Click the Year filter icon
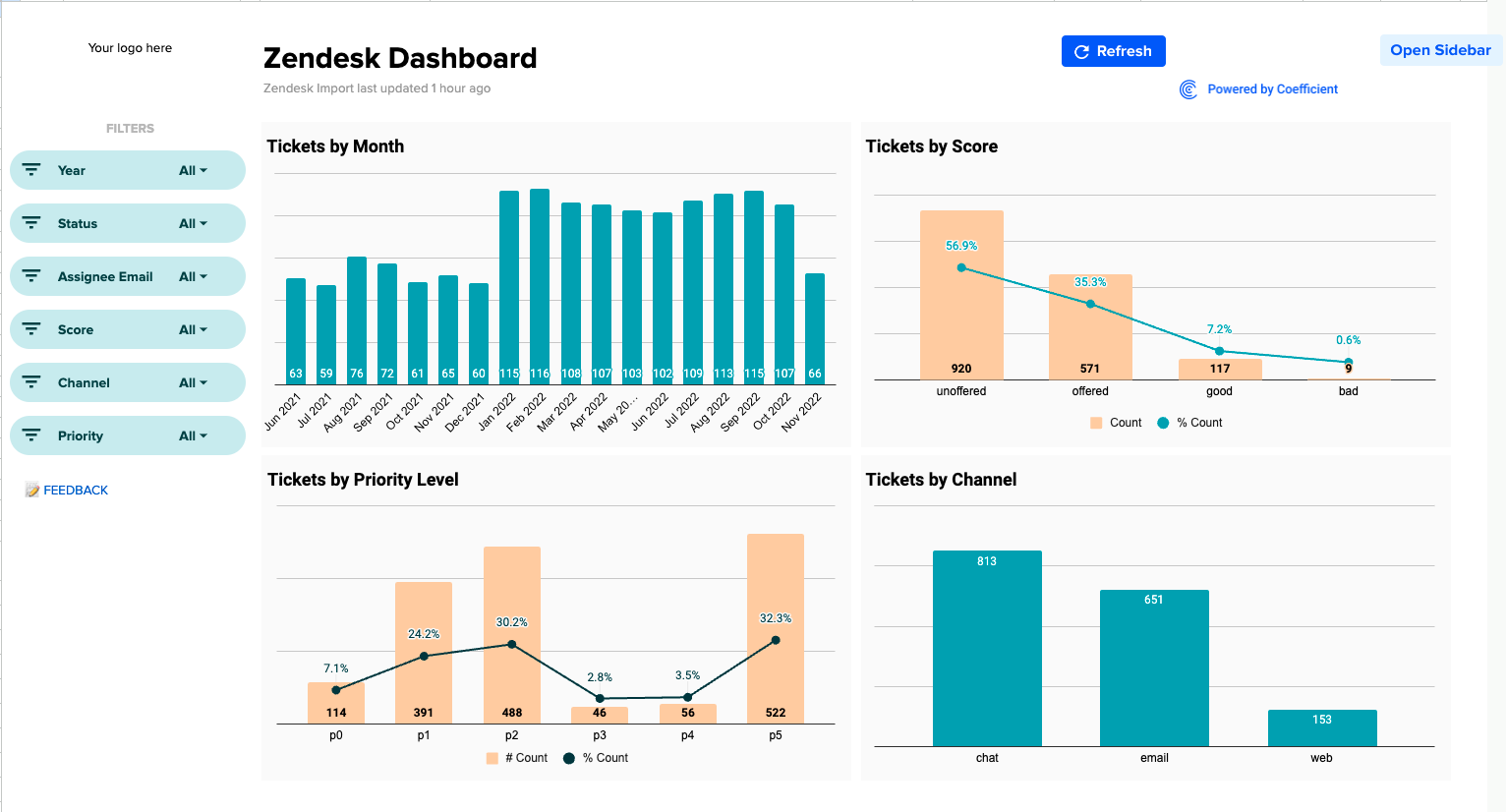This screenshot has width=1506, height=812. 31,170
